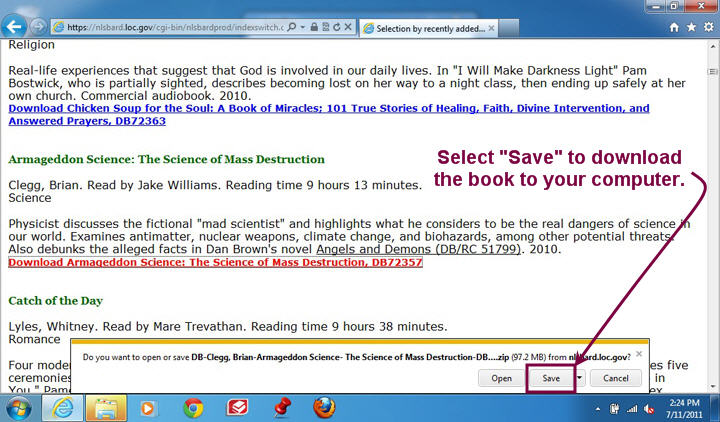Image resolution: width=720 pixels, height=422 pixels.
Task: Open Windows Explorer folder in taskbar
Action: point(106,407)
